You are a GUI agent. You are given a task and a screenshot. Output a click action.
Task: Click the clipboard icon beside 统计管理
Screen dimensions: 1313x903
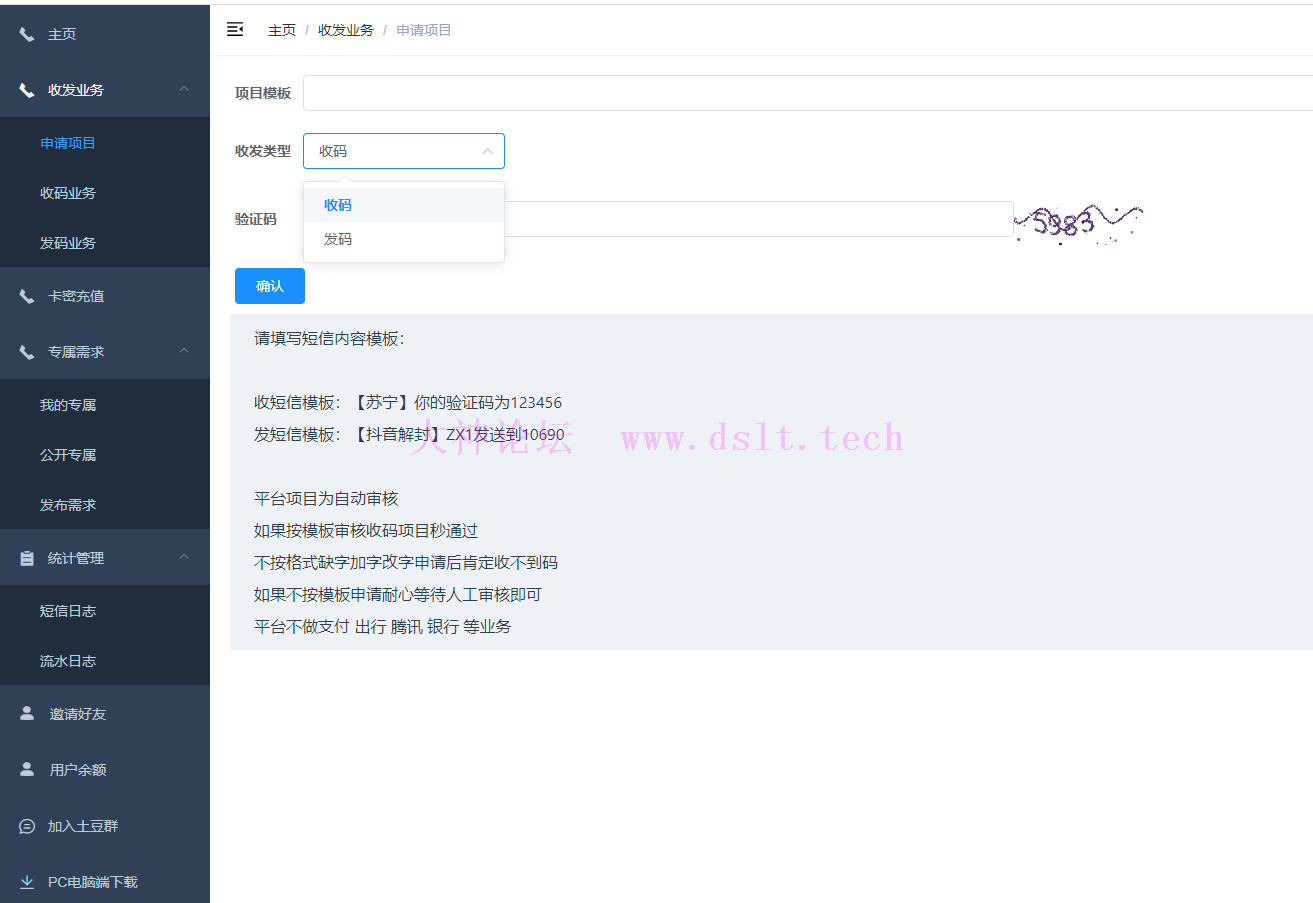27,558
